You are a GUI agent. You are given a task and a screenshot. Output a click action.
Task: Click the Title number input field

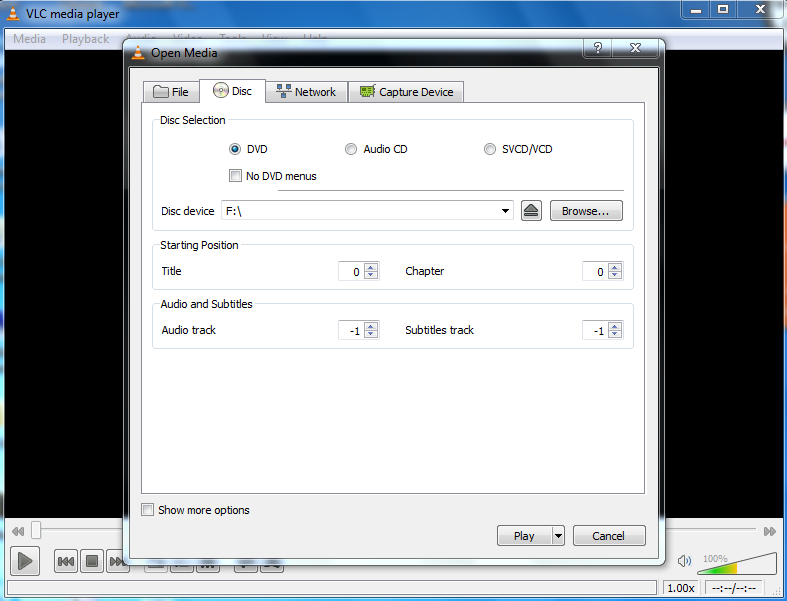click(x=351, y=271)
